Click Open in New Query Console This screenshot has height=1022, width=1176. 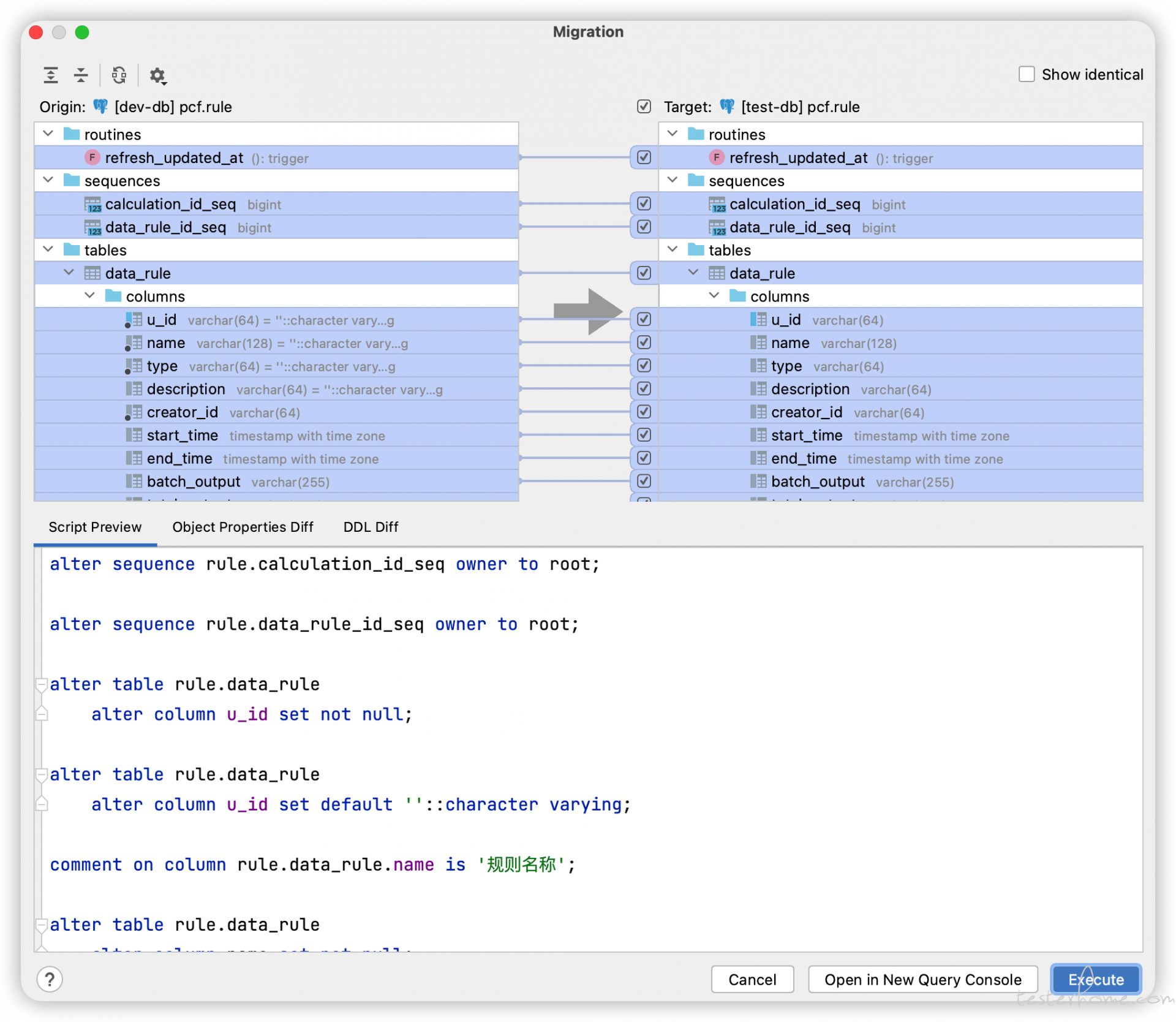click(x=922, y=979)
